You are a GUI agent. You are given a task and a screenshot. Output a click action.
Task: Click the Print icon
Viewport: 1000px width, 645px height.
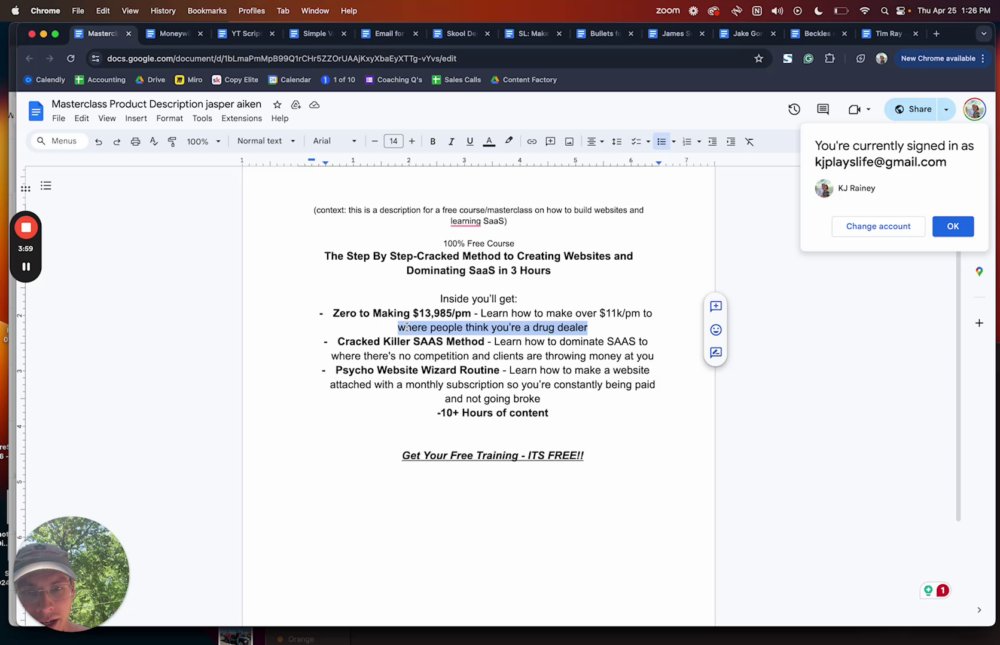click(x=135, y=142)
